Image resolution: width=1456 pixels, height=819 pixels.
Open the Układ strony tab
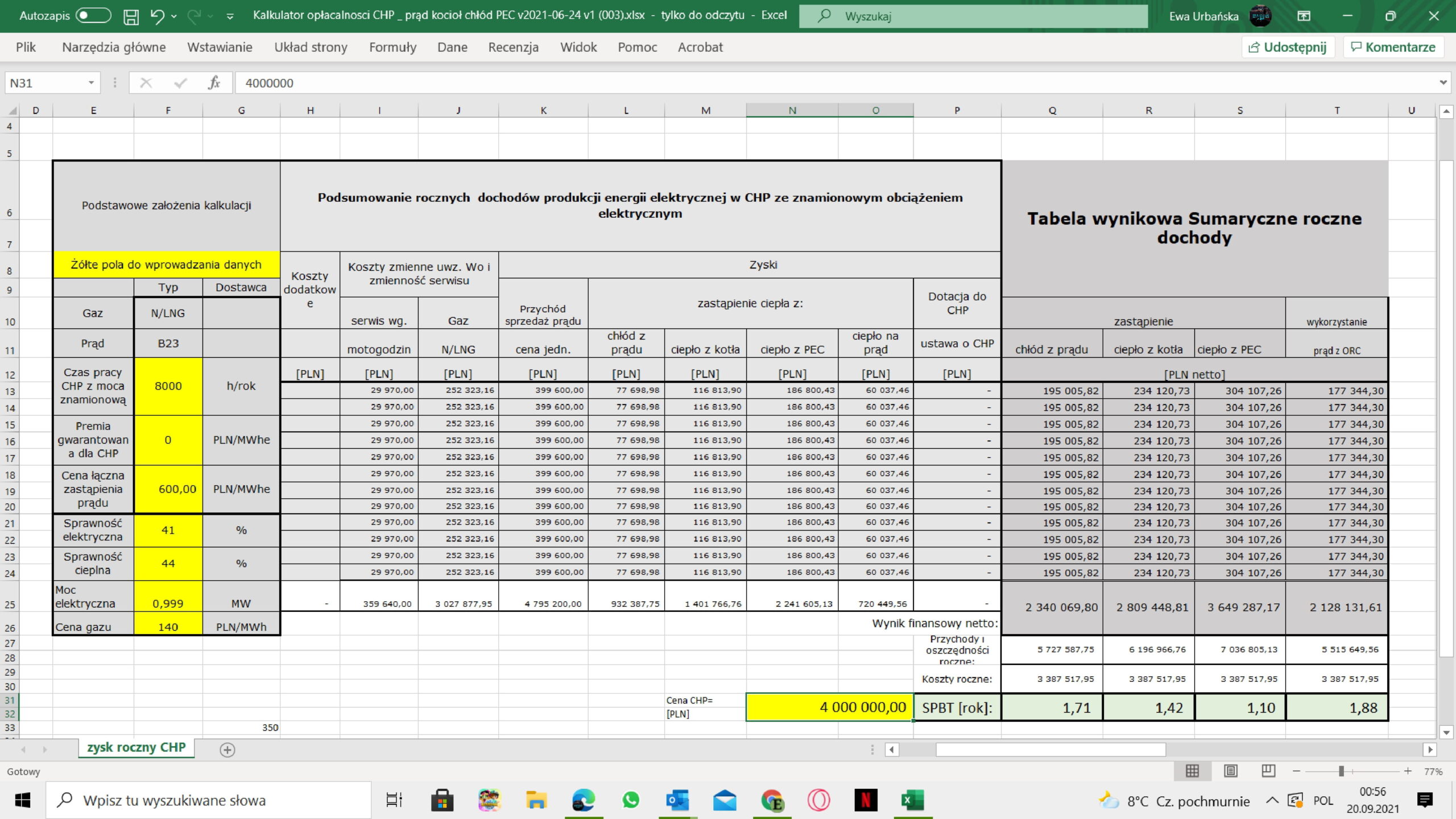[x=311, y=47]
